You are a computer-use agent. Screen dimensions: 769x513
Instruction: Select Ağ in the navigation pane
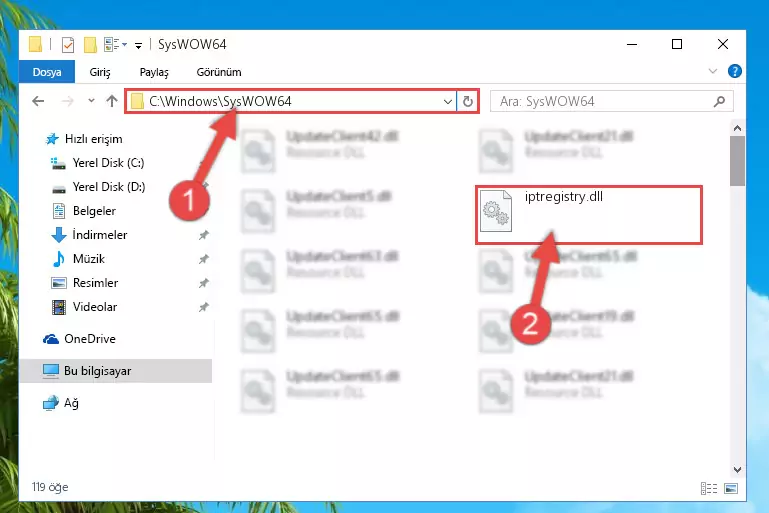coord(60,403)
